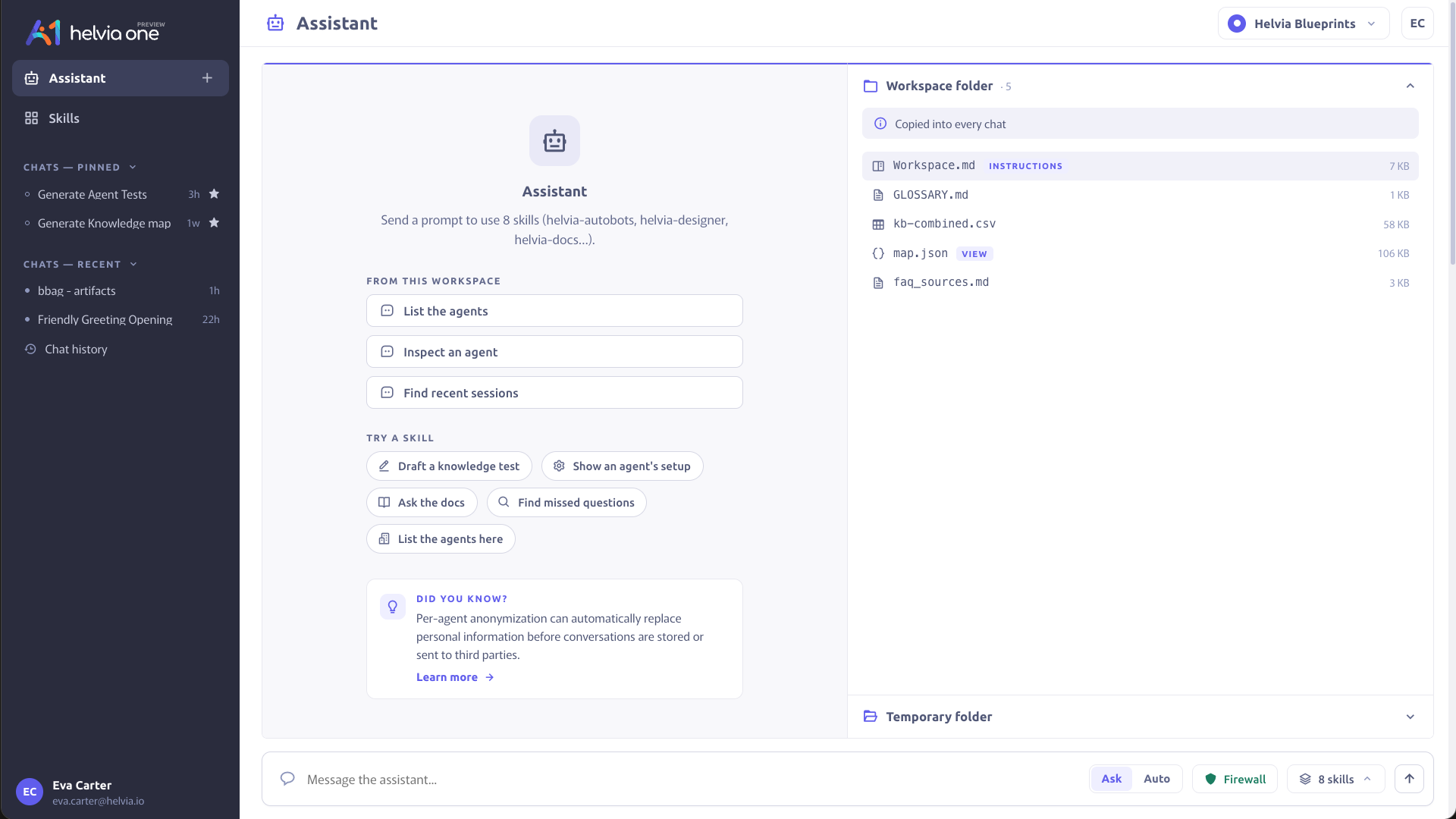Click the Chat history clock icon

point(30,350)
